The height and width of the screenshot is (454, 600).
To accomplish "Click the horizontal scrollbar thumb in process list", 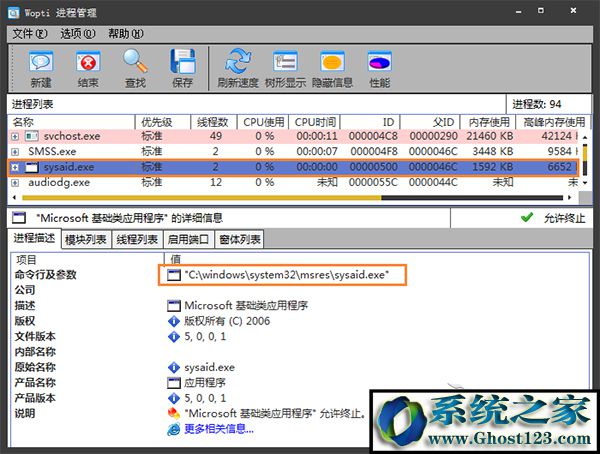I will point(202,198).
